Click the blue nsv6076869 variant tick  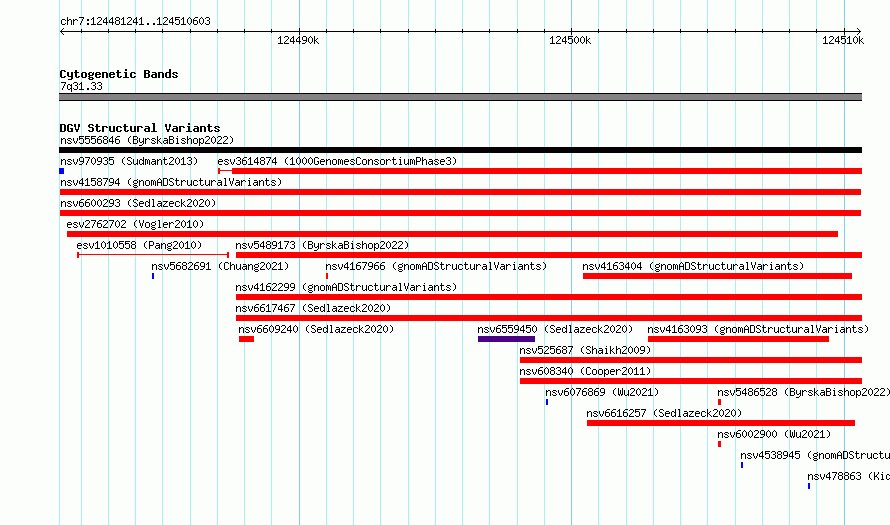tap(547, 402)
